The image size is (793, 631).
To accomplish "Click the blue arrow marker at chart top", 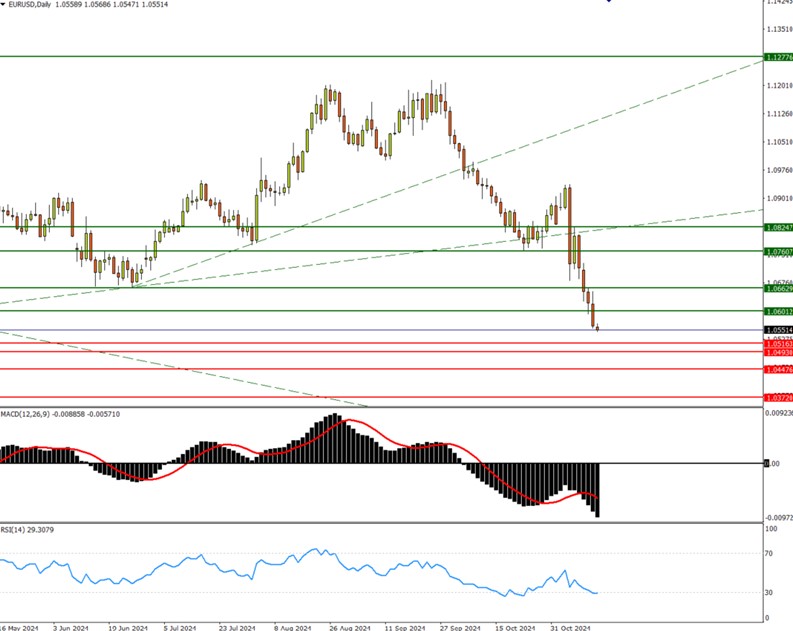I will pyautogui.click(x=610, y=2).
